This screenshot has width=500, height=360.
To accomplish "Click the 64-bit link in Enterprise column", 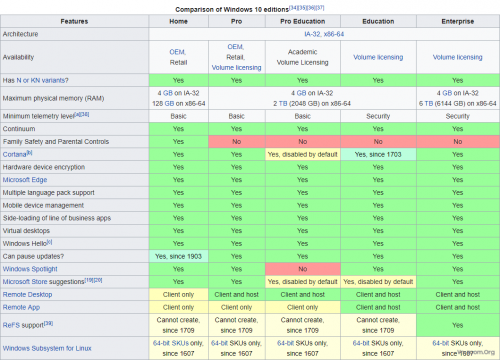I will point(441,343).
